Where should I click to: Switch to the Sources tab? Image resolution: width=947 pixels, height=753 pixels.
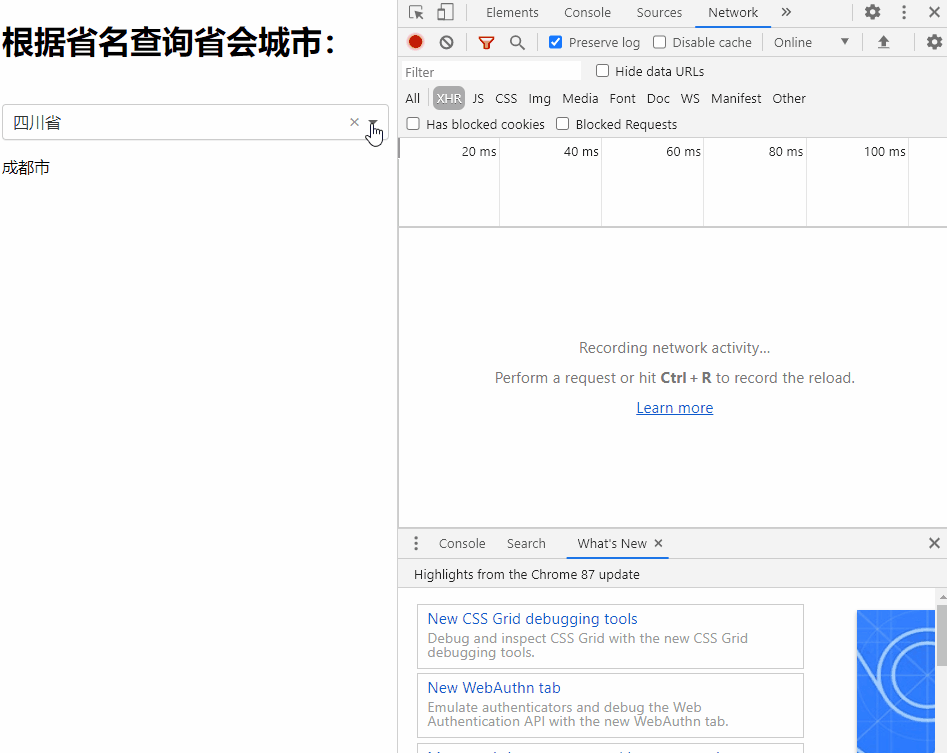tap(659, 13)
